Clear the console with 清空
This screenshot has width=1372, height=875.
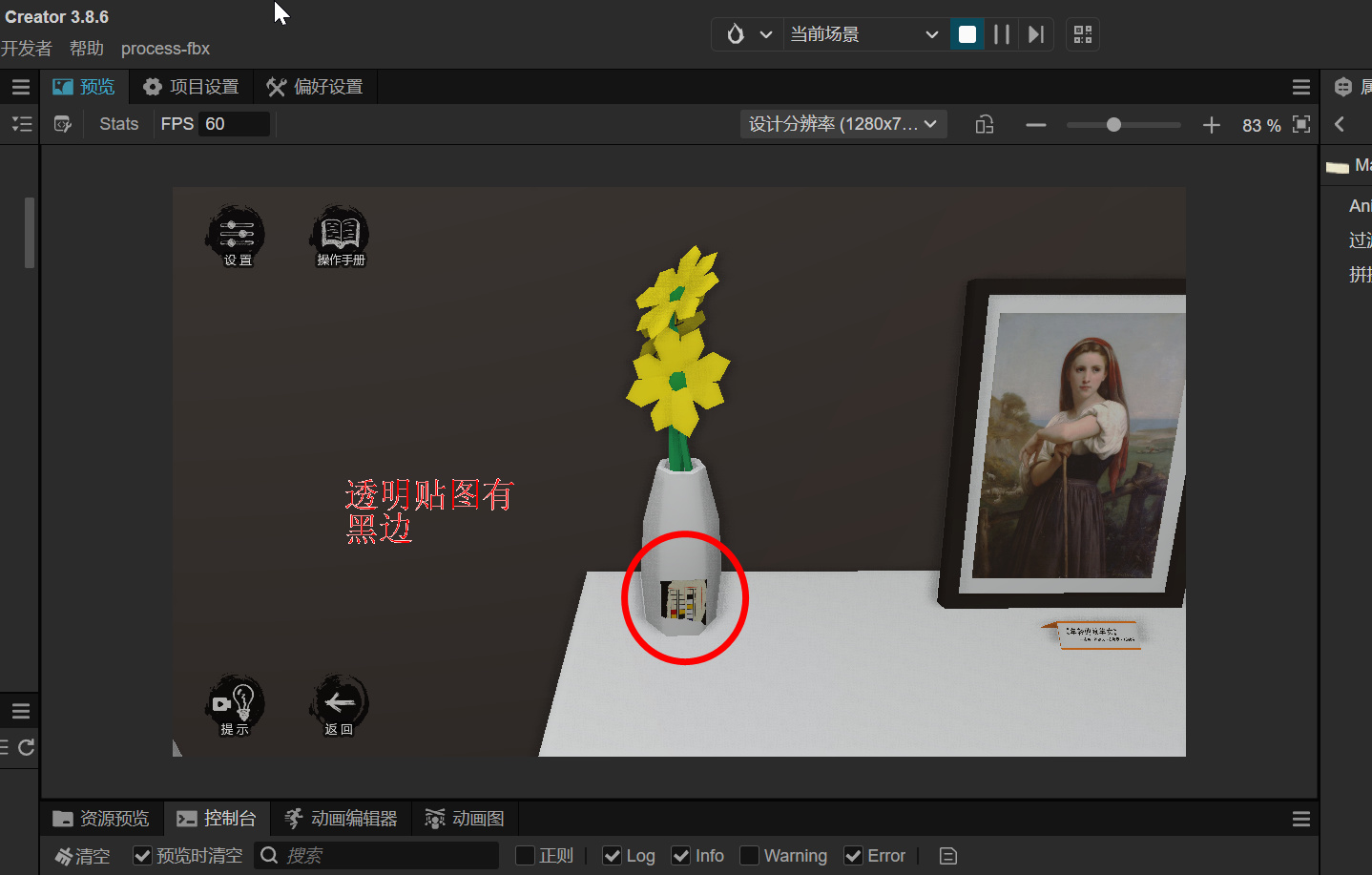coord(82,856)
